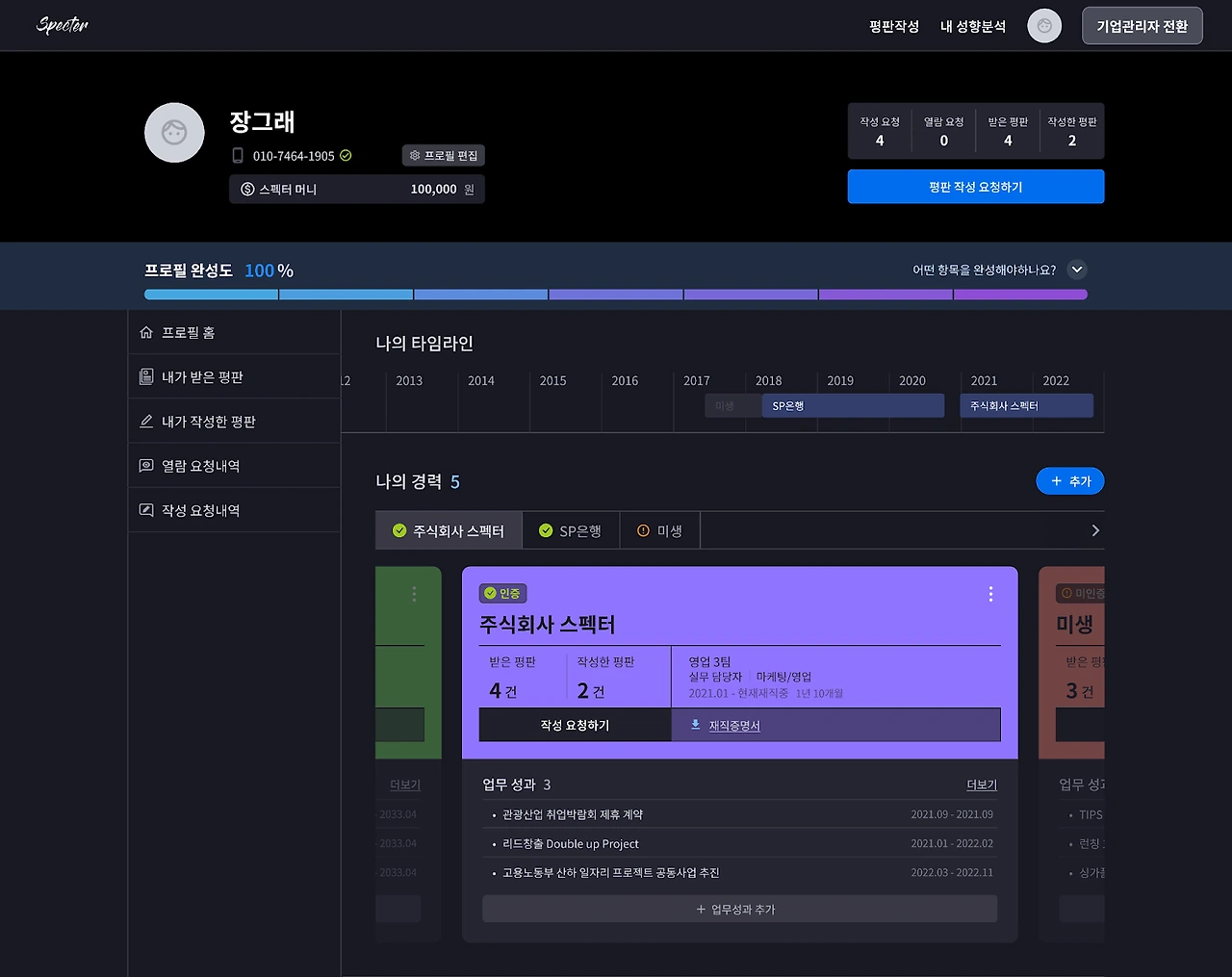This screenshot has width=1232, height=977.
Task: Click the plus icon in 추가 button
Action: [x=1056, y=481]
